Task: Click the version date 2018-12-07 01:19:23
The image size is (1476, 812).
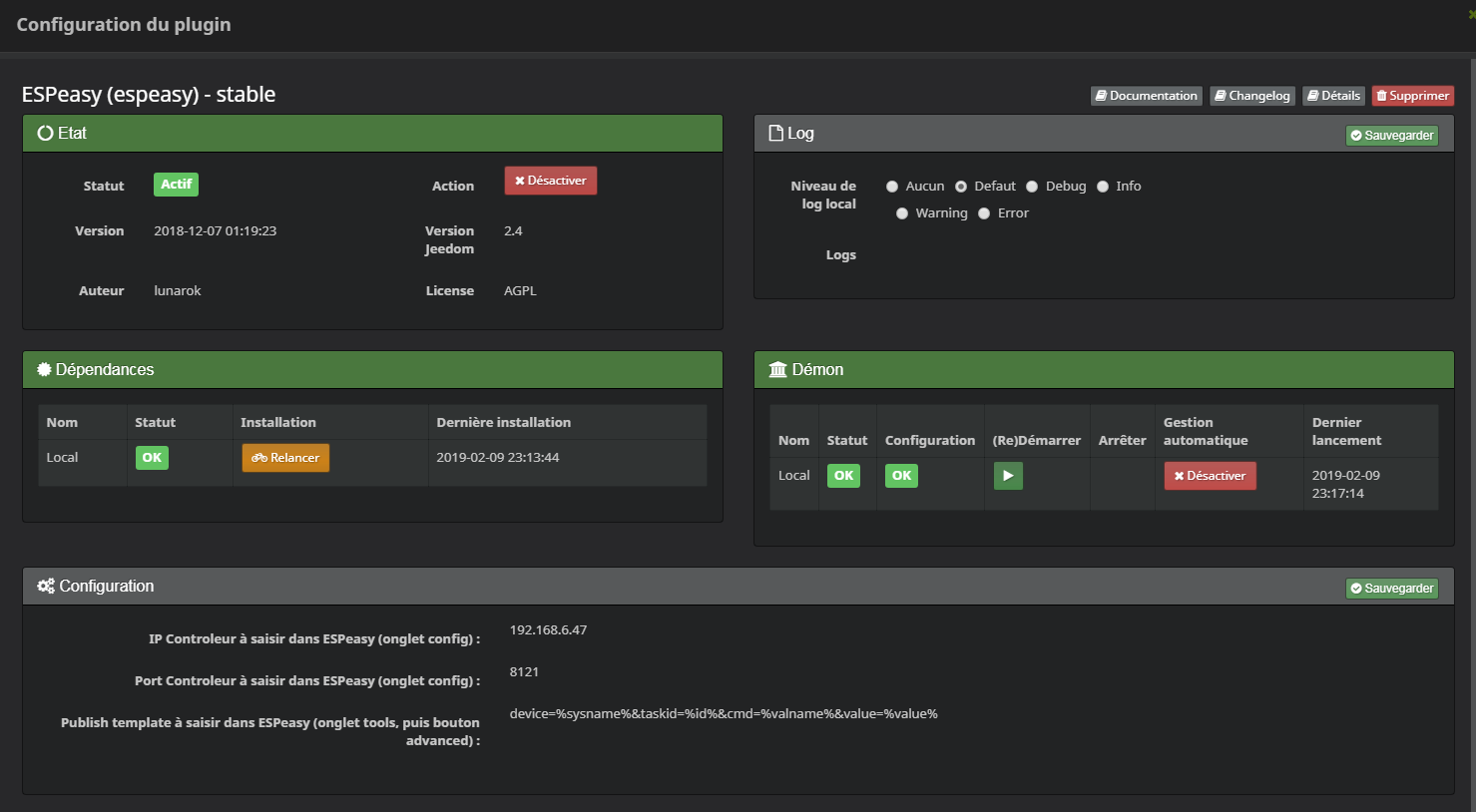Action: point(216,231)
